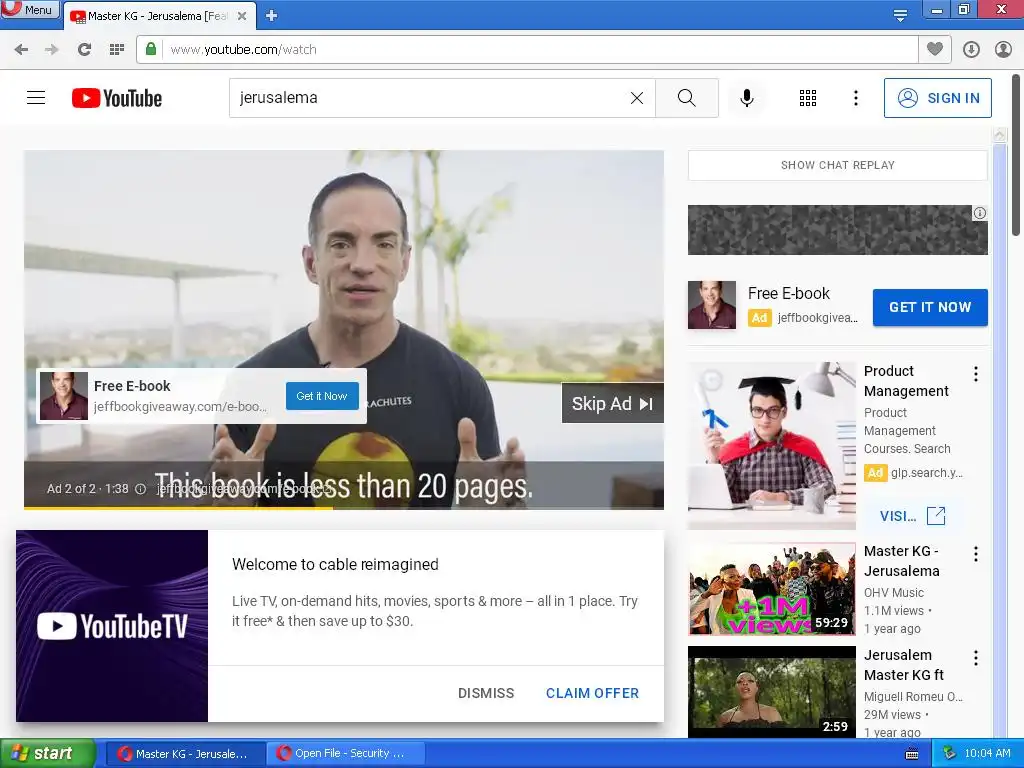Go to YouTube home via logo
Screen dimensions: 1024x768
pos(117,98)
